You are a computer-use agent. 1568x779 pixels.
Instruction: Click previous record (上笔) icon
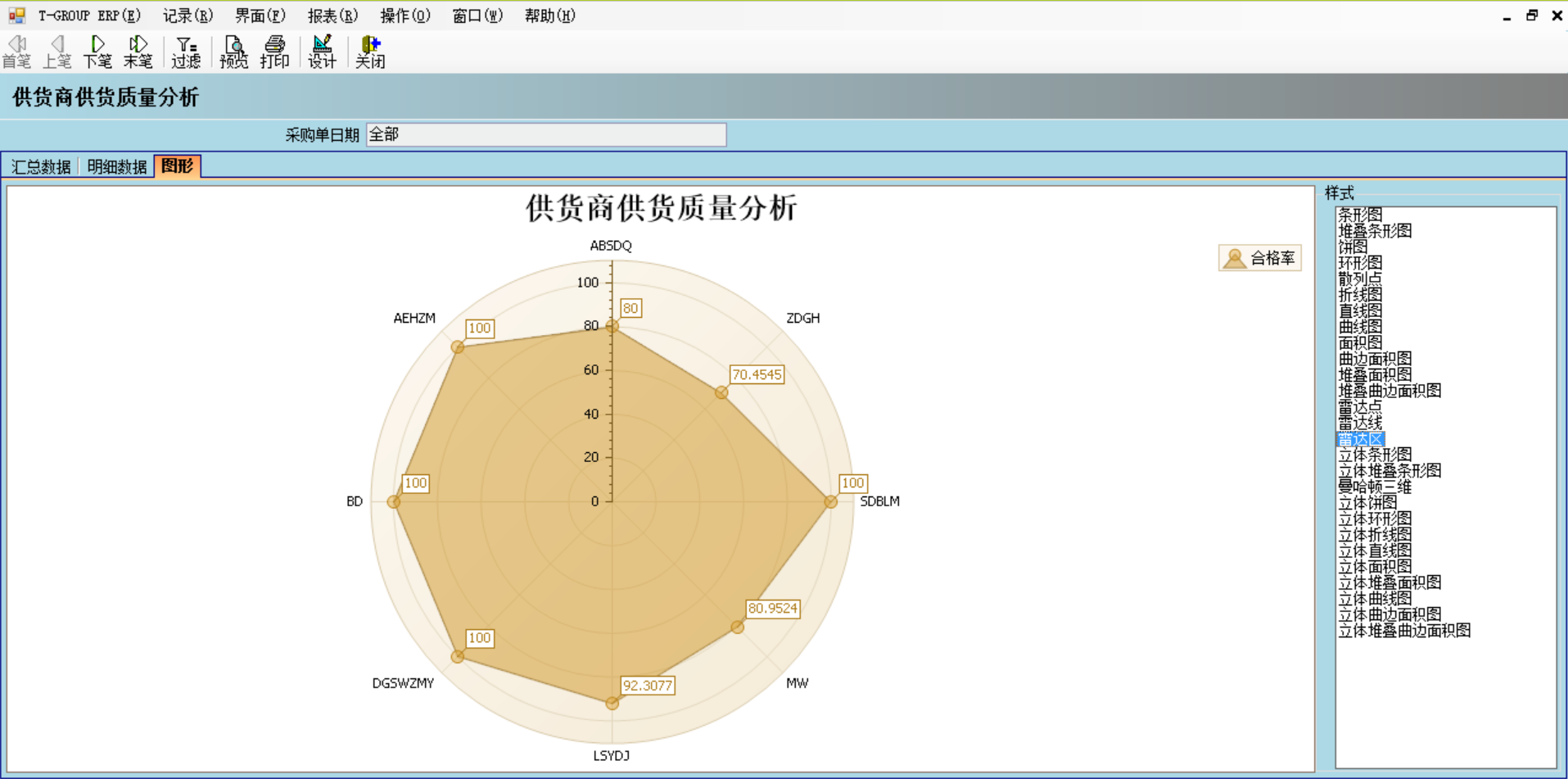coord(56,52)
